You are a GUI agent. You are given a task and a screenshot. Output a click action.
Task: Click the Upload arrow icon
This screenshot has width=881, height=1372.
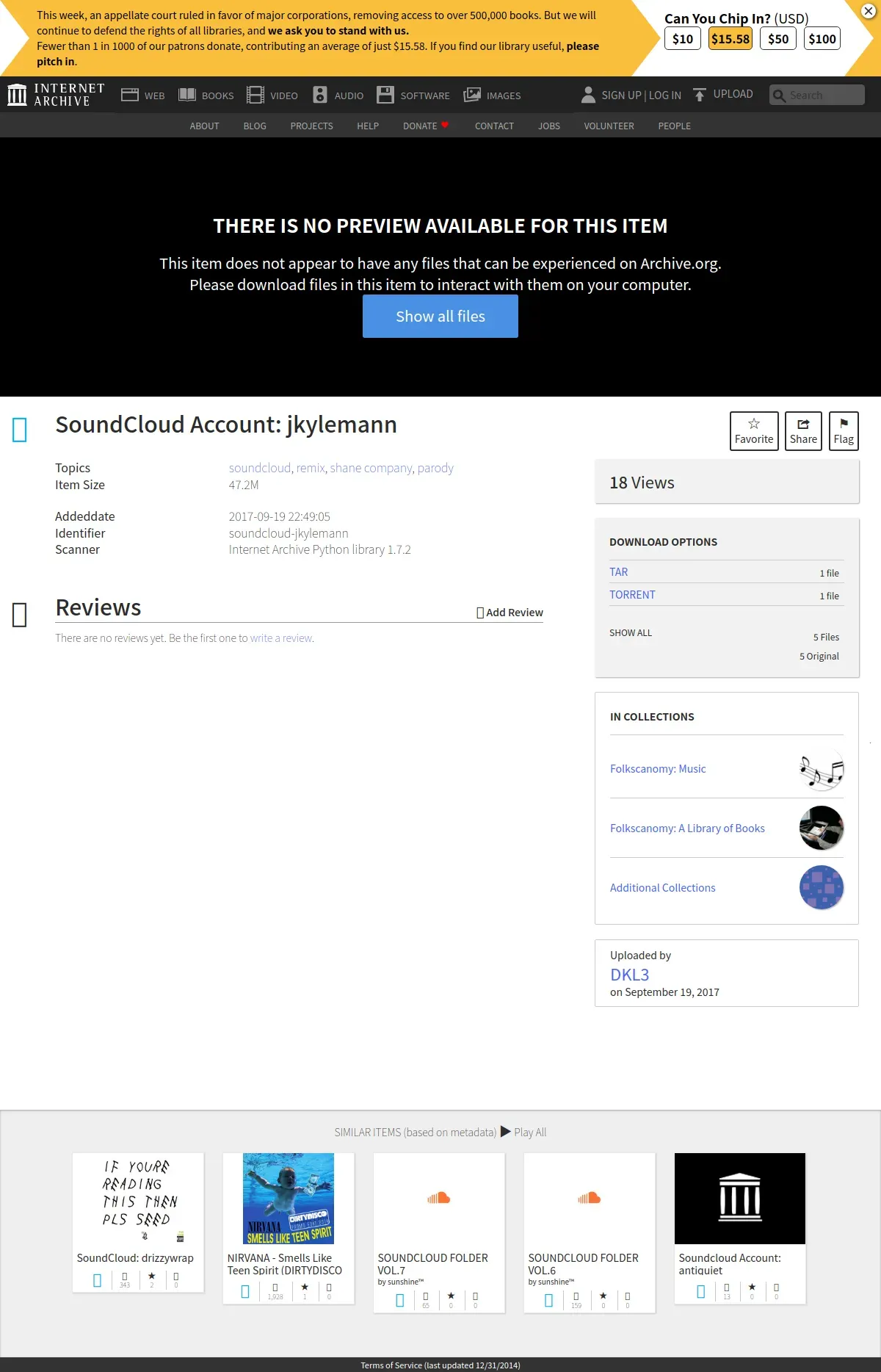coord(700,95)
